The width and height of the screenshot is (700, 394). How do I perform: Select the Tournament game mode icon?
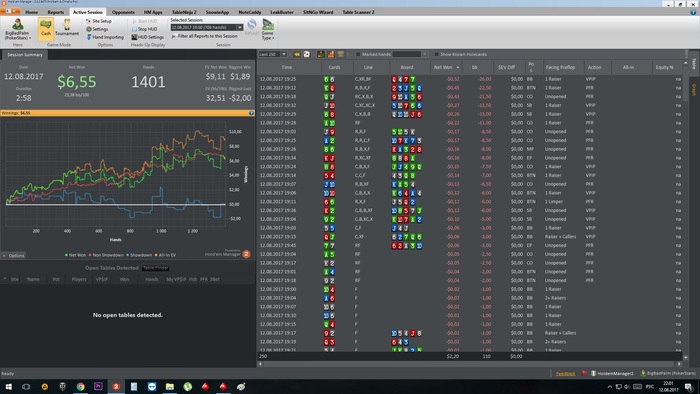coord(67,28)
